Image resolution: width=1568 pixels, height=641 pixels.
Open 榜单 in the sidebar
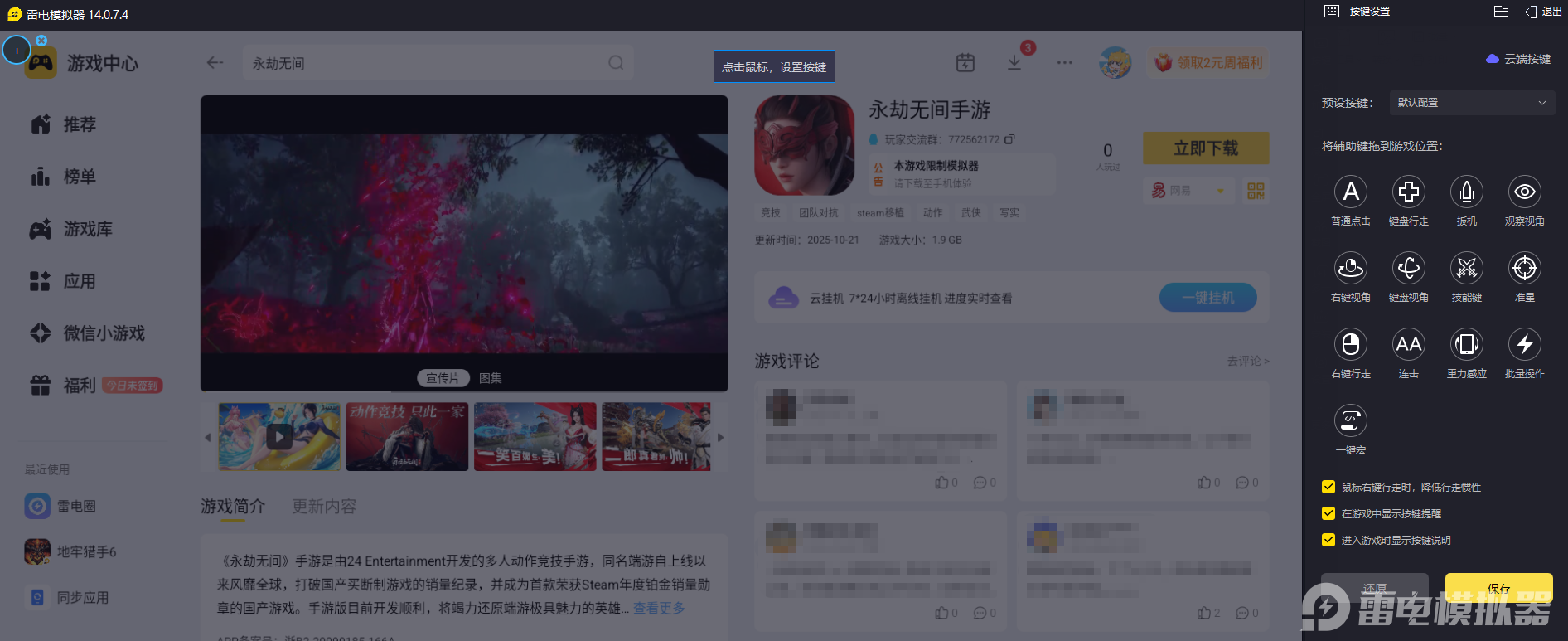(64, 177)
